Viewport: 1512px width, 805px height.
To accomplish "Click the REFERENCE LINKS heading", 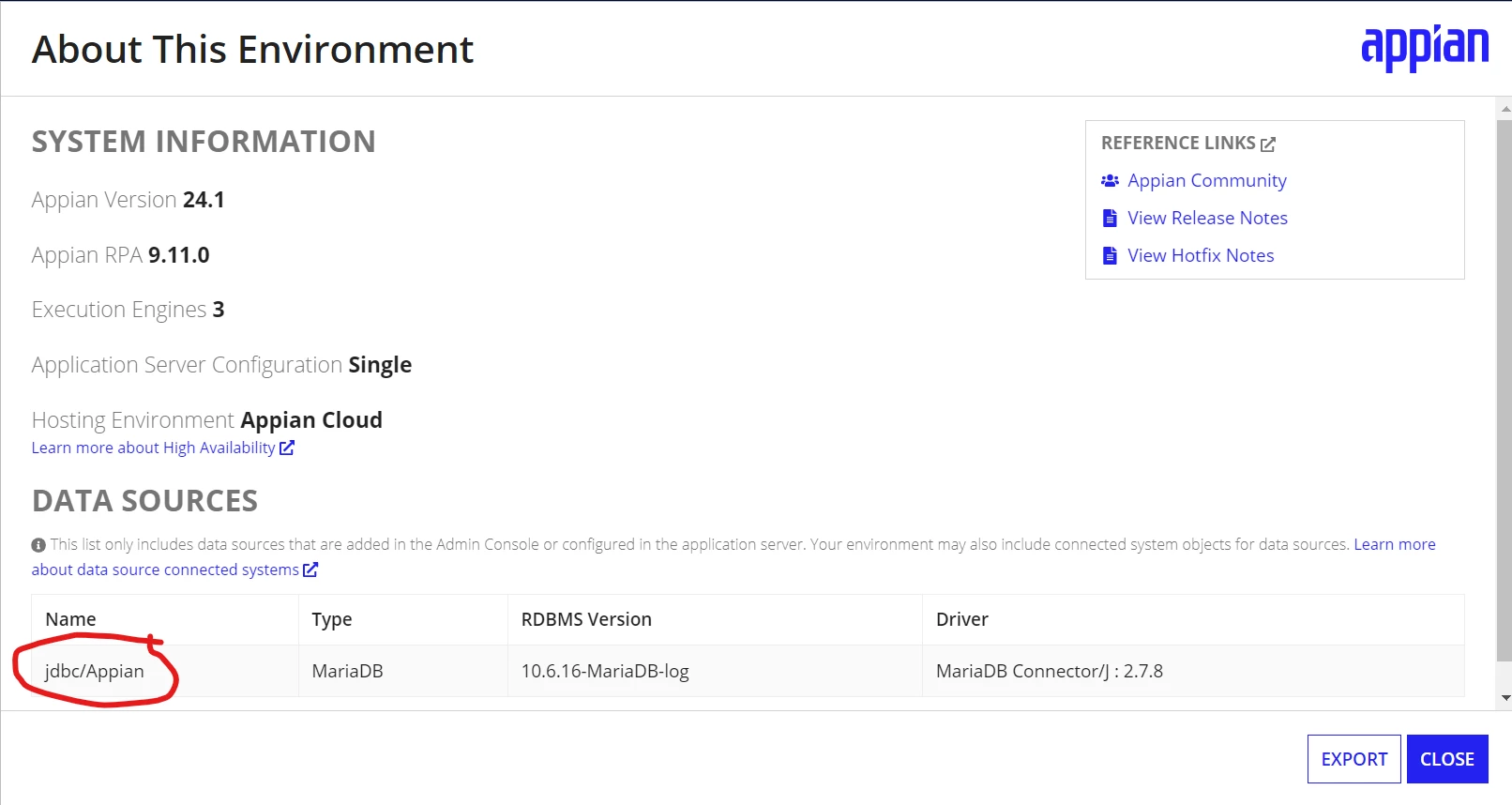I will (1178, 143).
